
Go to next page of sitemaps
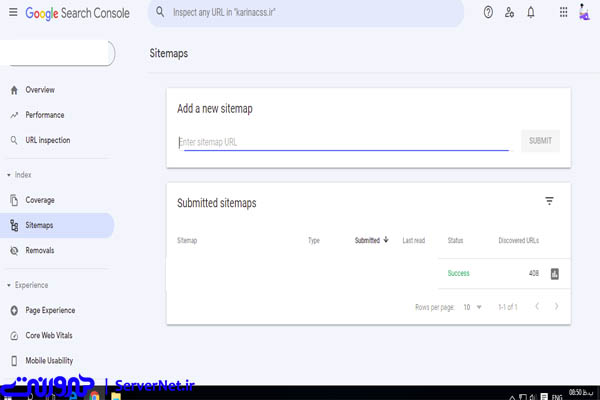pos(557,306)
